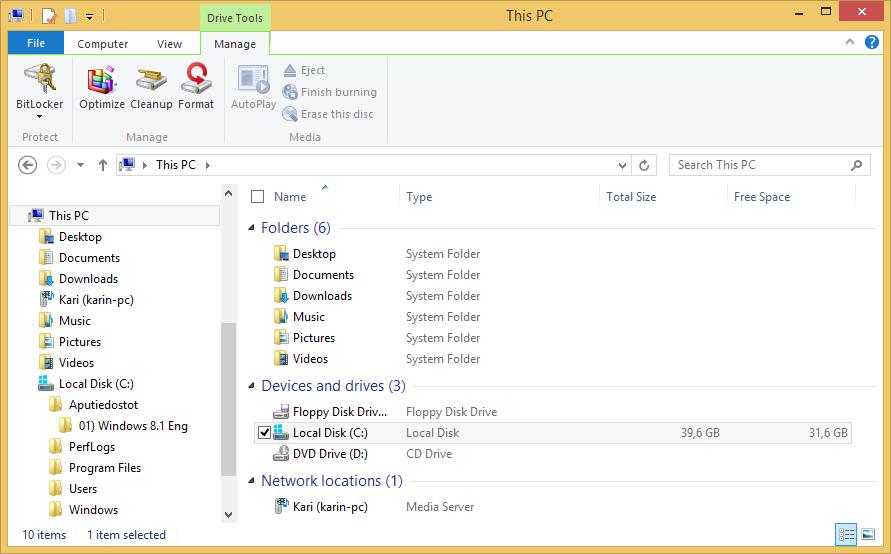
Task: Sort by the Type column header
Action: [x=419, y=197]
